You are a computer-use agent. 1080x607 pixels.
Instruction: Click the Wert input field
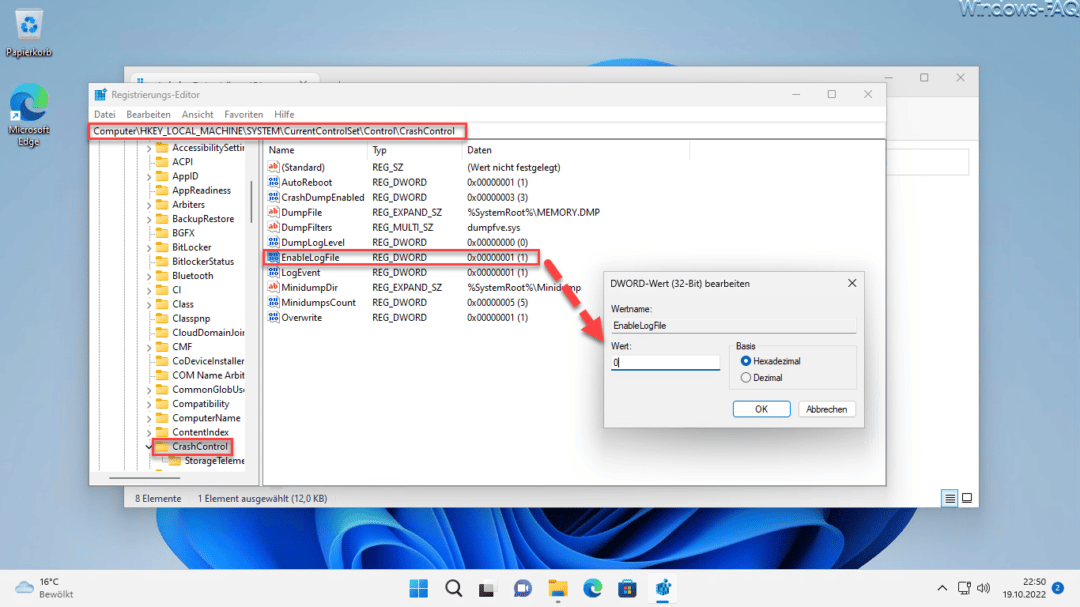coord(665,362)
